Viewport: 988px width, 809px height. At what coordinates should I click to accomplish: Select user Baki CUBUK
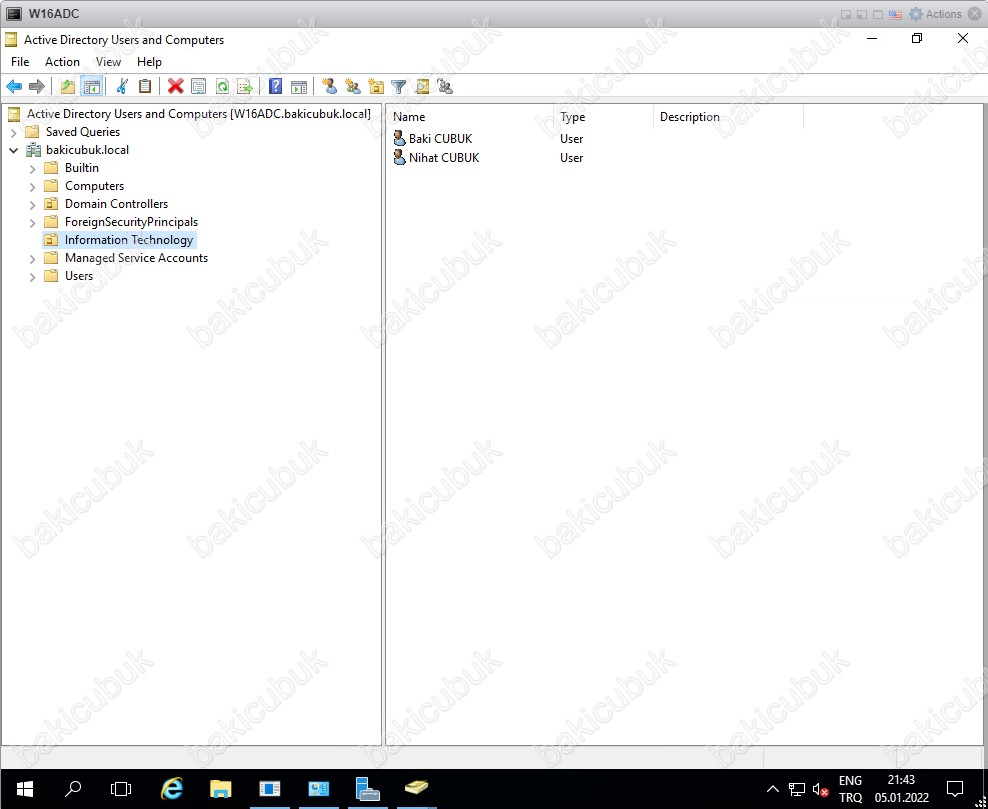pos(440,139)
